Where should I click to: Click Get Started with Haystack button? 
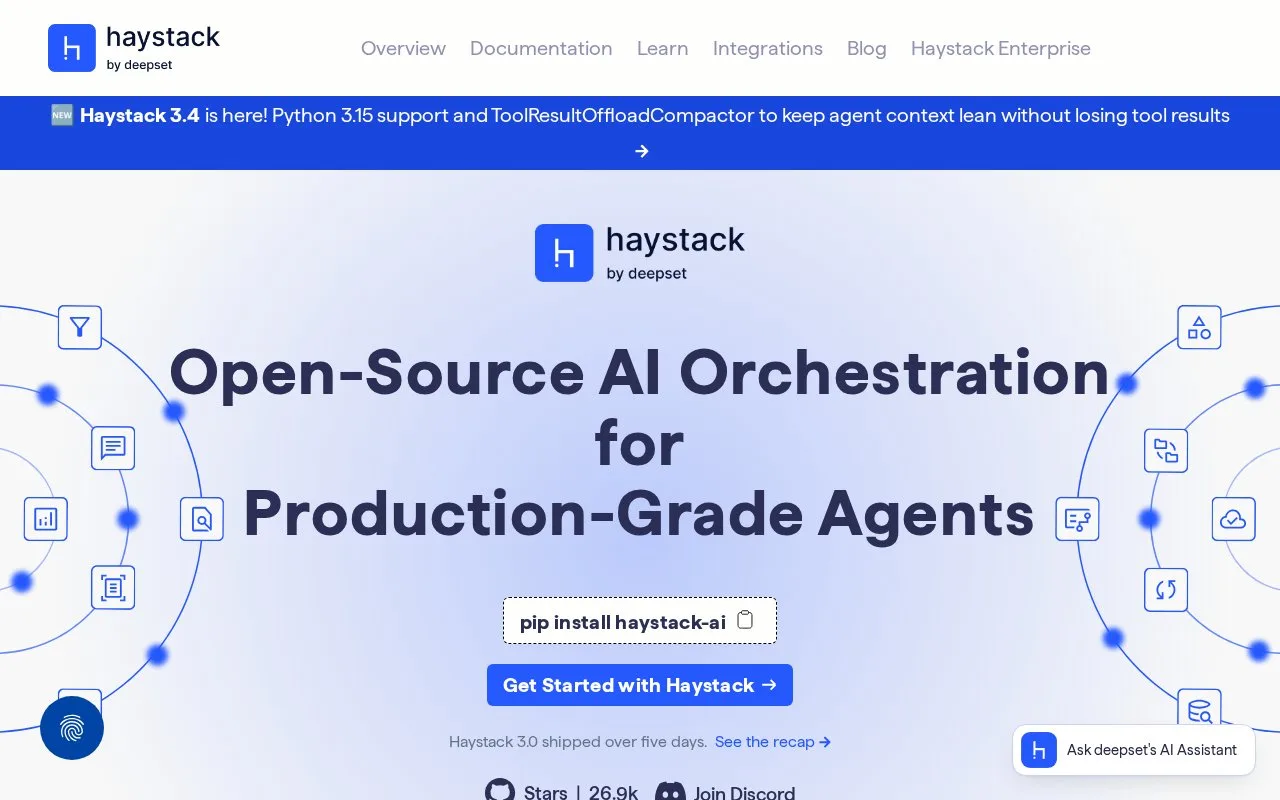640,685
